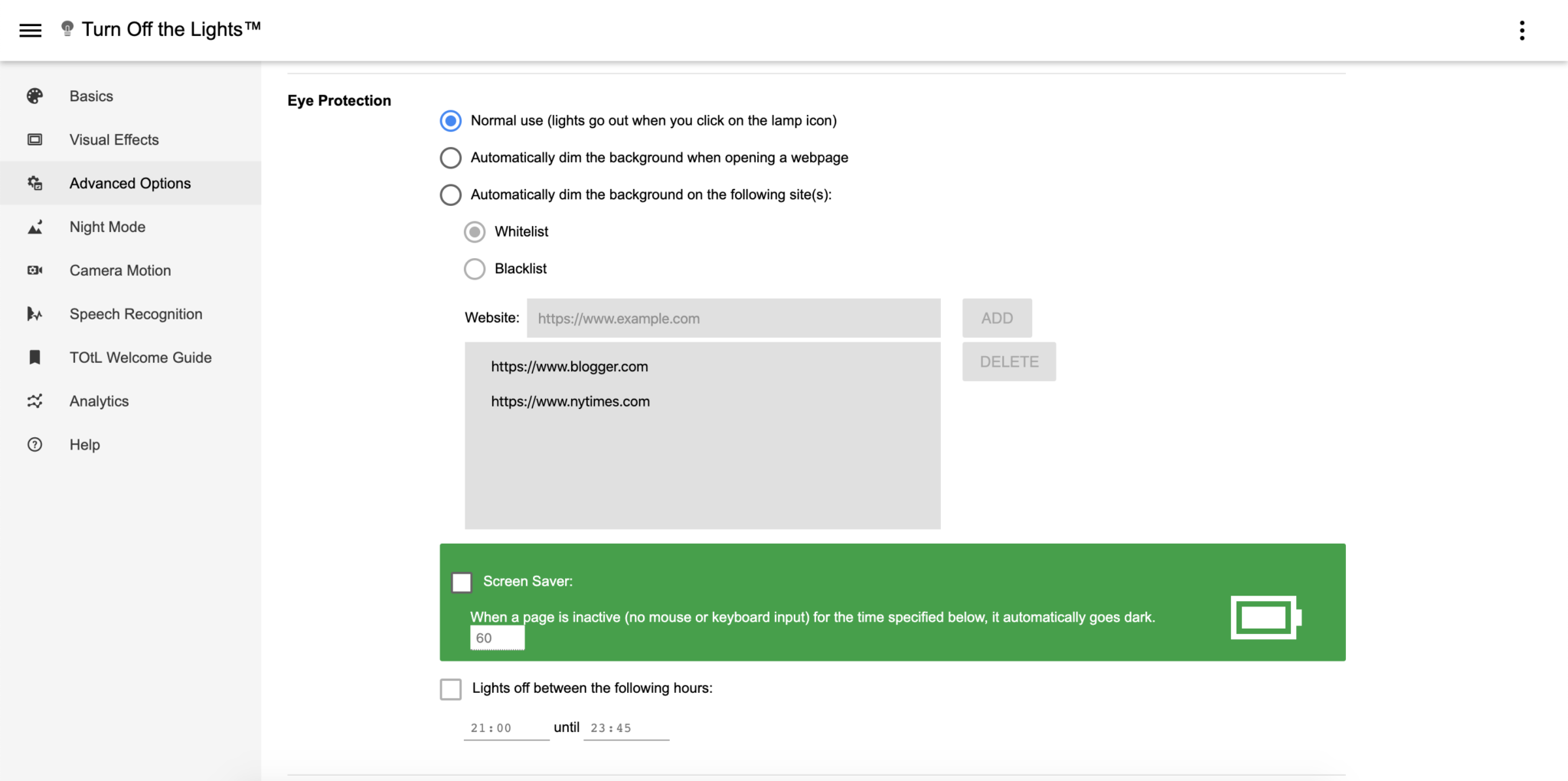Open Speech Recognition settings
Viewport: 1568px width, 781px height.
pos(130,314)
